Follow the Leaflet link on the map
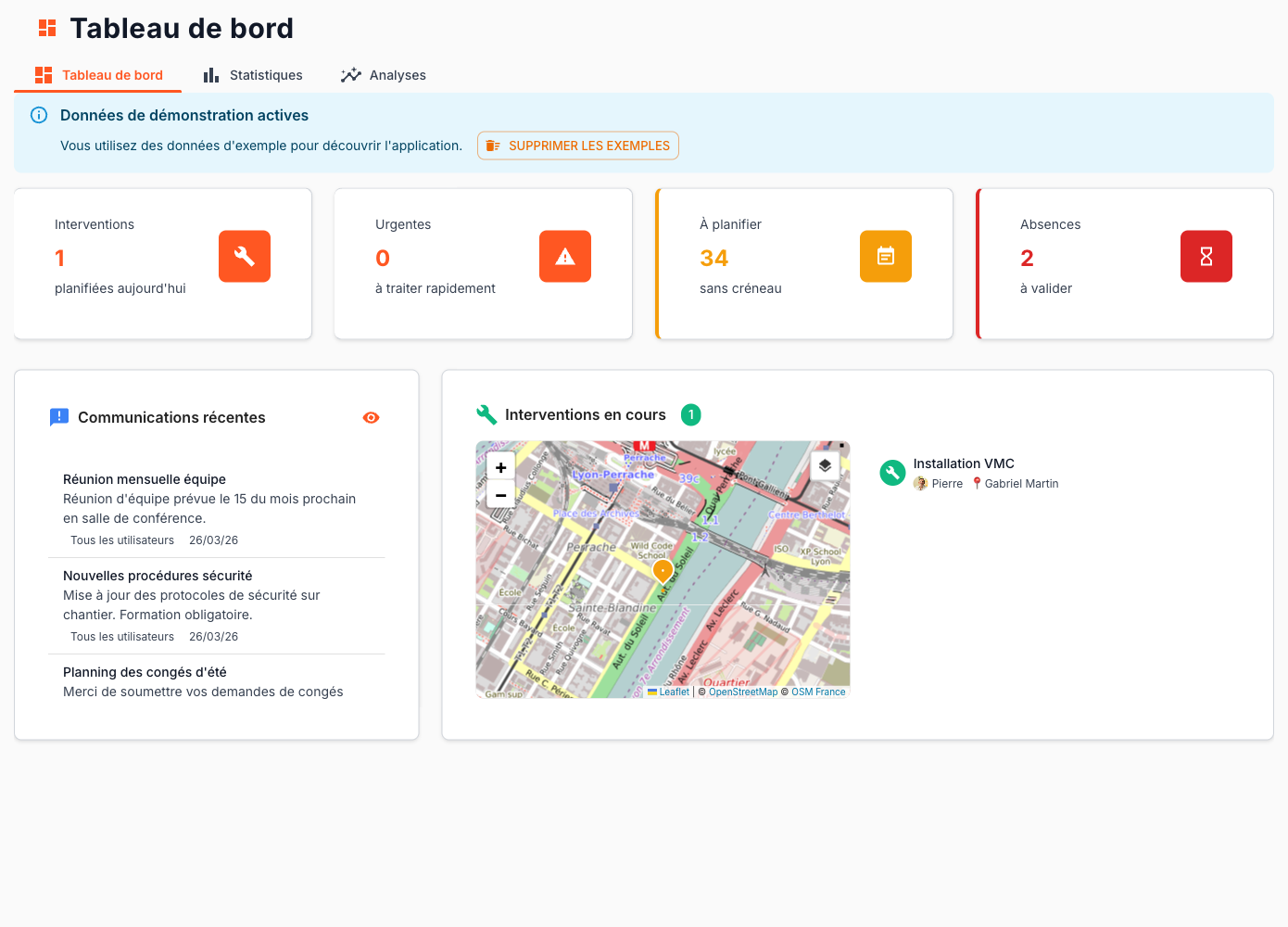1288x927 pixels. (674, 692)
